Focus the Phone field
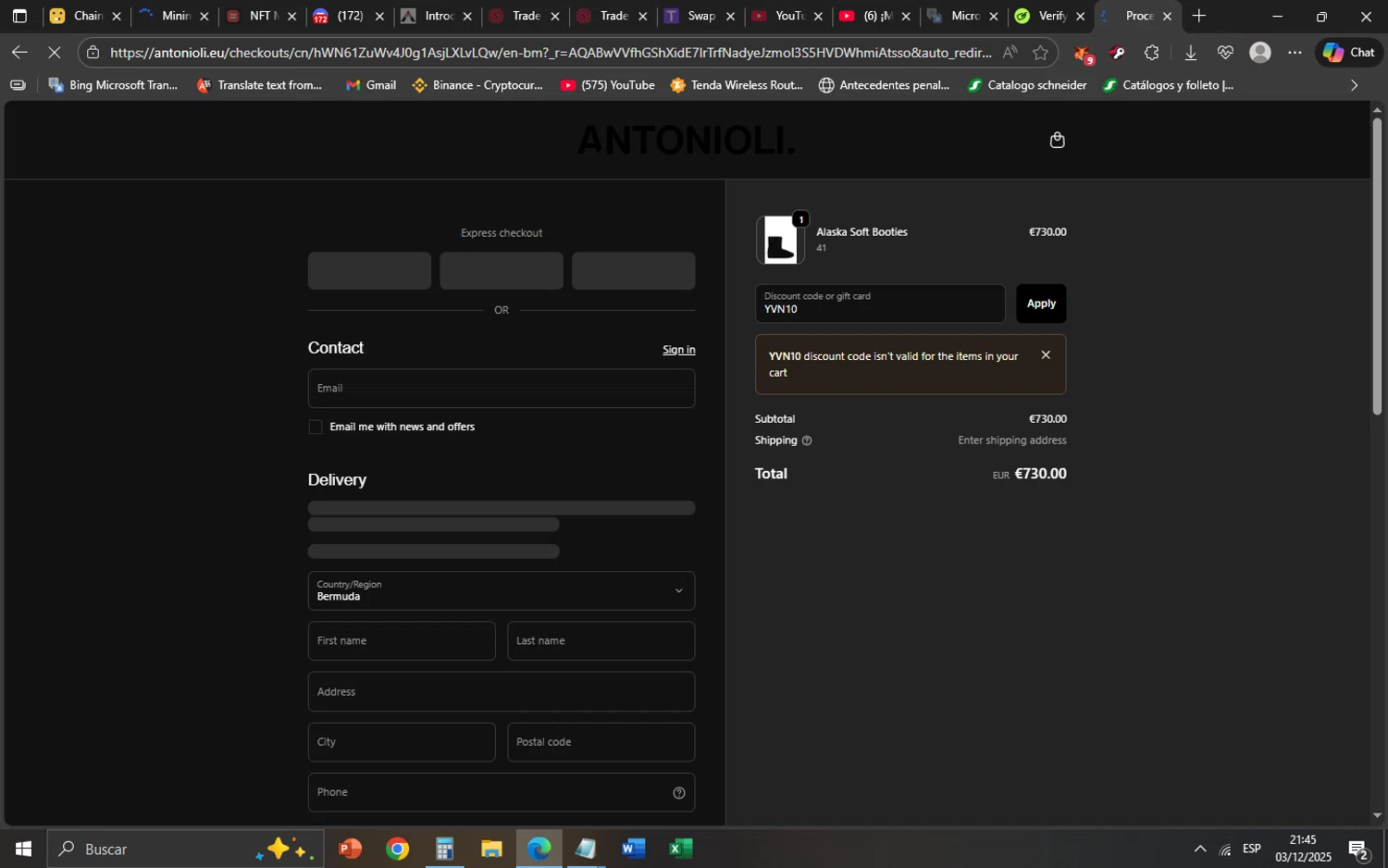 pos(502,793)
